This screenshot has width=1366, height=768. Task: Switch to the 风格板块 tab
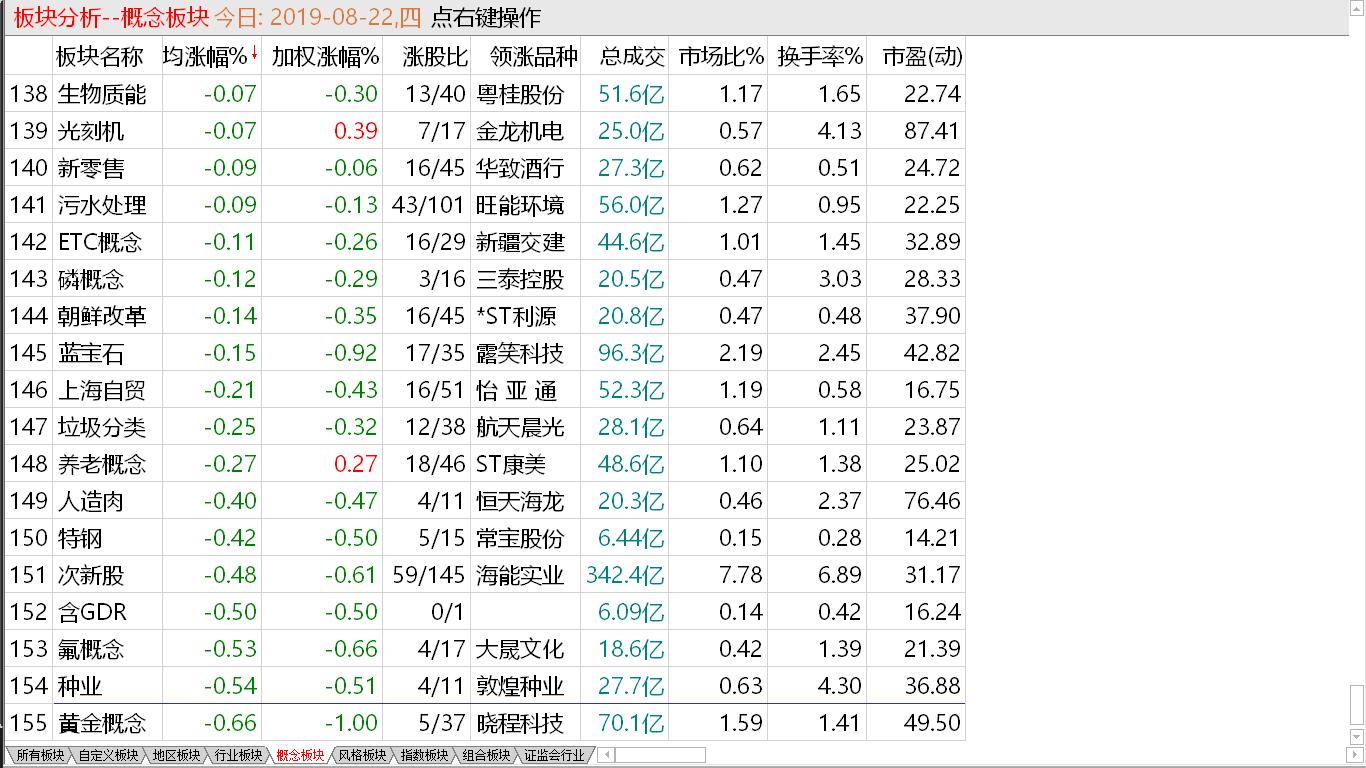click(x=362, y=755)
